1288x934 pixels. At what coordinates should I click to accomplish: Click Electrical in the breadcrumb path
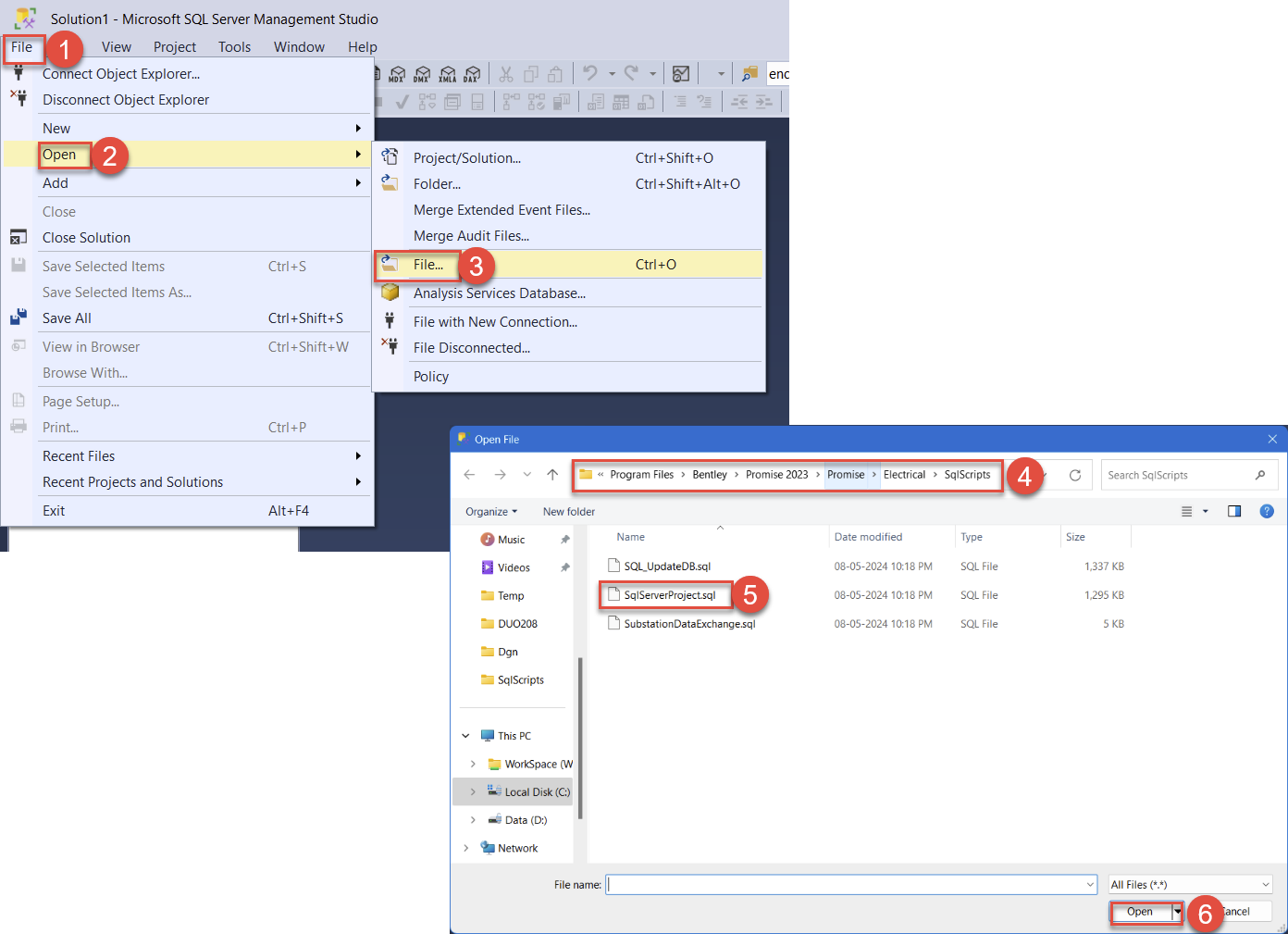[904, 475]
